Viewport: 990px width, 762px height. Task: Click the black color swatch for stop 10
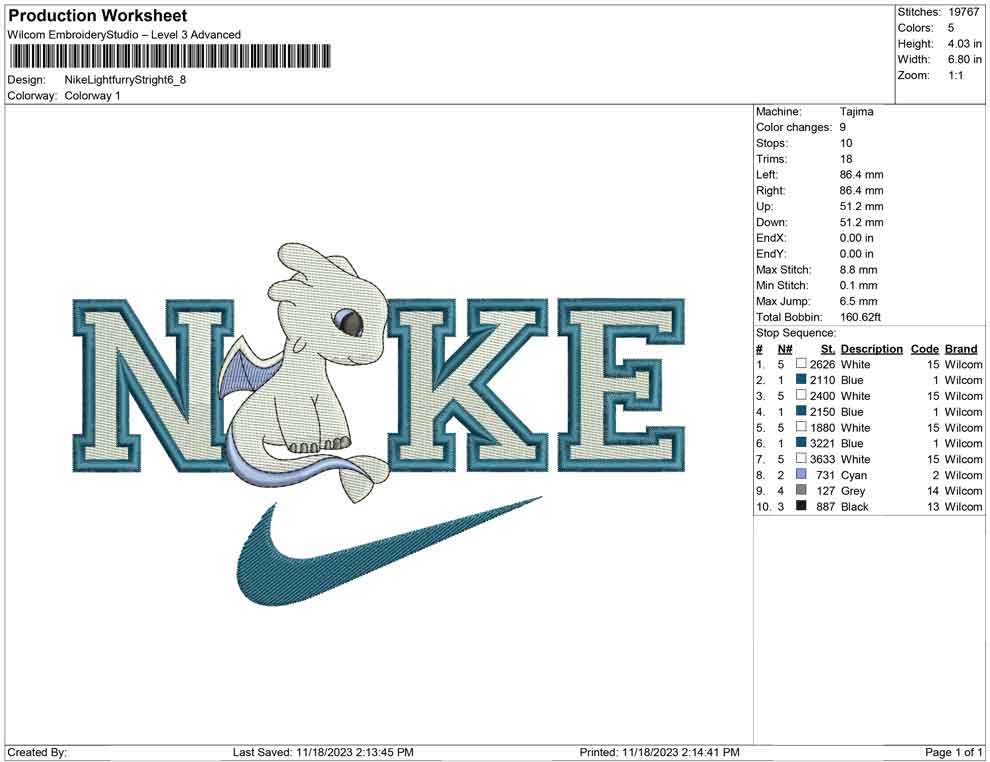coord(801,507)
